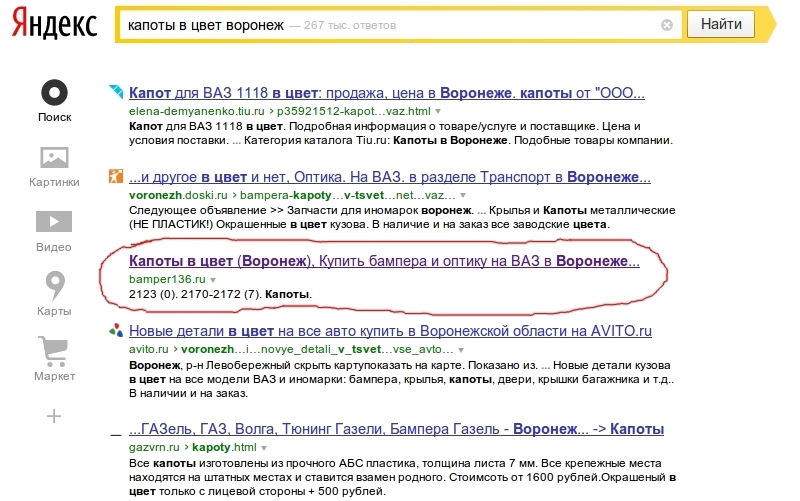
Task: Click snippet starting Следующее объявление >> Запчасти
Action: click(x=402, y=217)
